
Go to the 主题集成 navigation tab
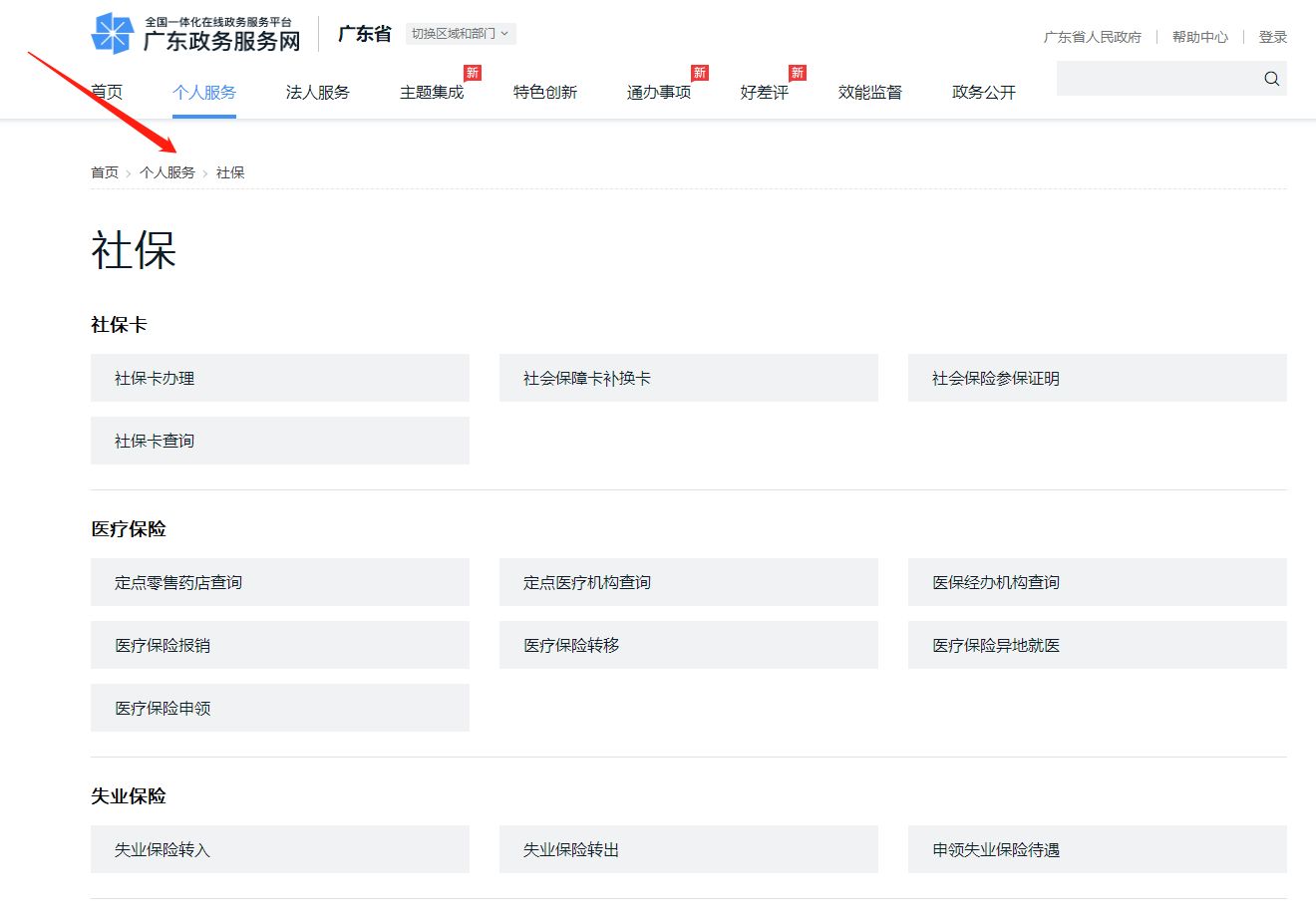pyautogui.click(x=432, y=93)
